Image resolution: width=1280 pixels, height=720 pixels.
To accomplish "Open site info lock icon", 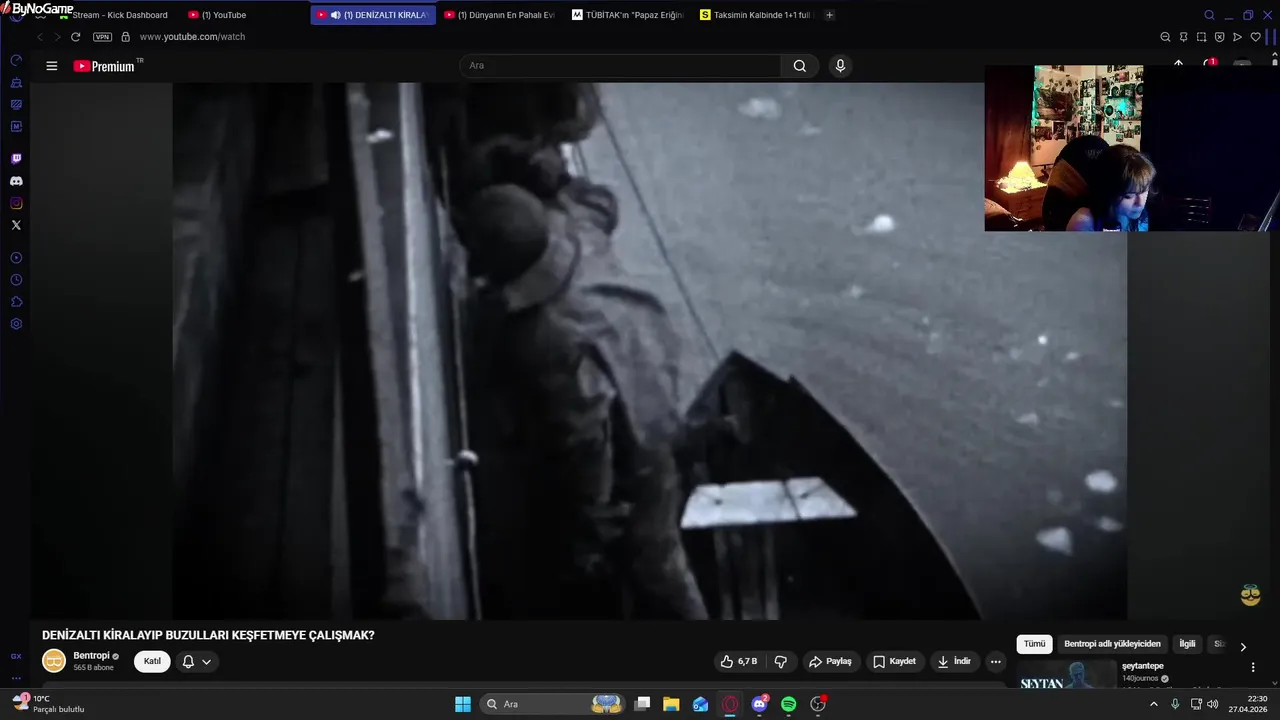I will 125,37.
